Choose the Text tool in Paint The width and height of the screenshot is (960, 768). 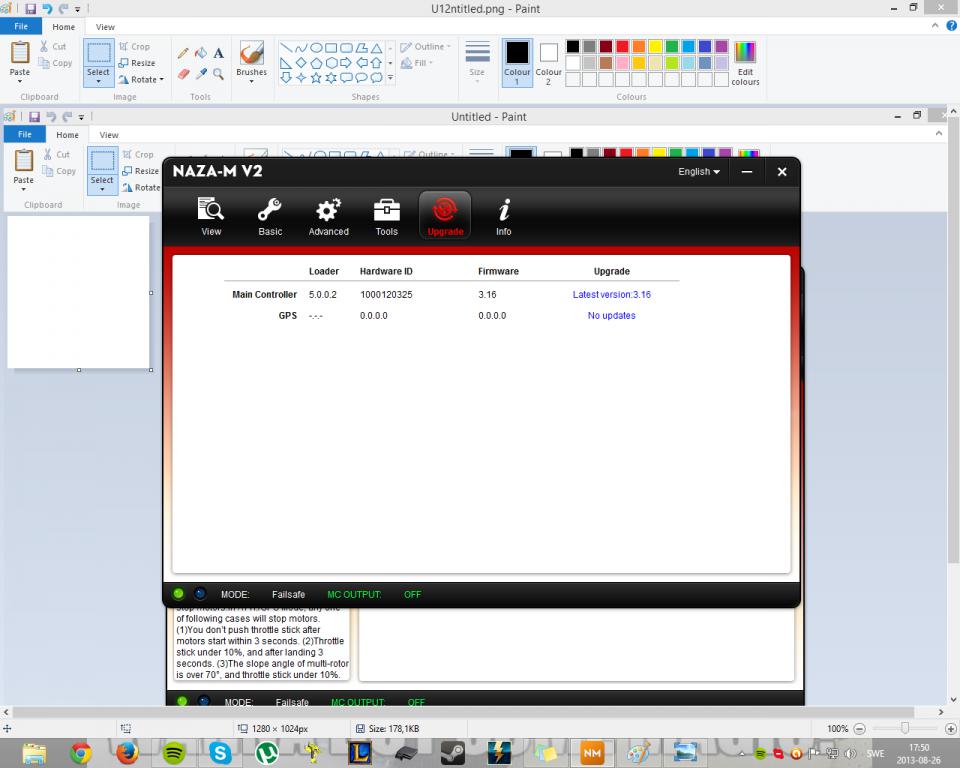pos(219,53)
